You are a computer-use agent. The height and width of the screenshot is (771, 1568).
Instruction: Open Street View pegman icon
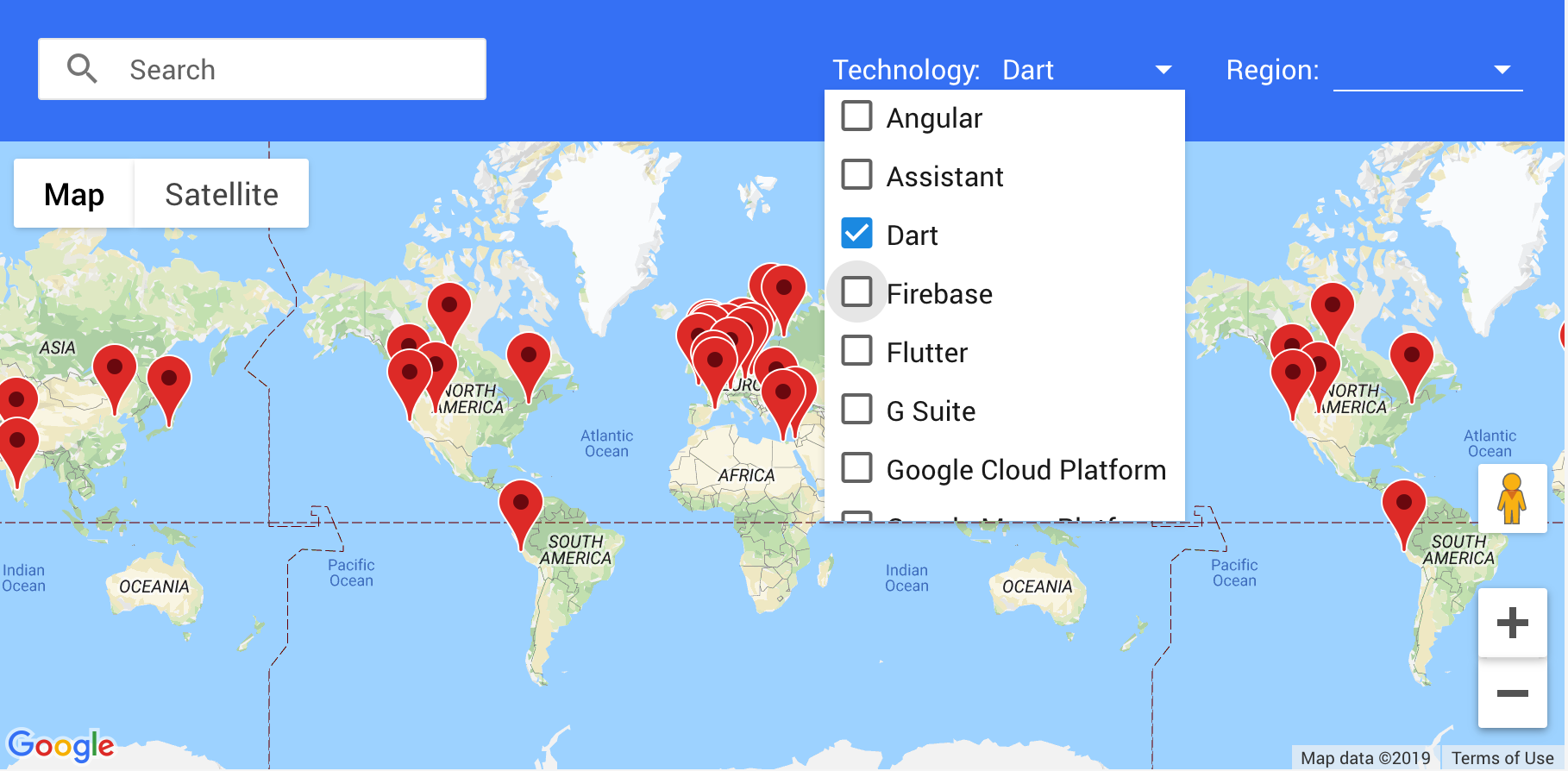(1512, 498)
